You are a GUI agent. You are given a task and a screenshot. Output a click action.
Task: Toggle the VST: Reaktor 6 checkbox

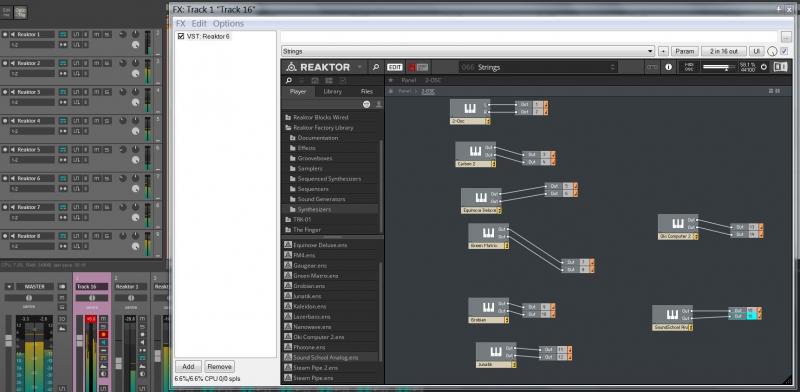(181, 36)
